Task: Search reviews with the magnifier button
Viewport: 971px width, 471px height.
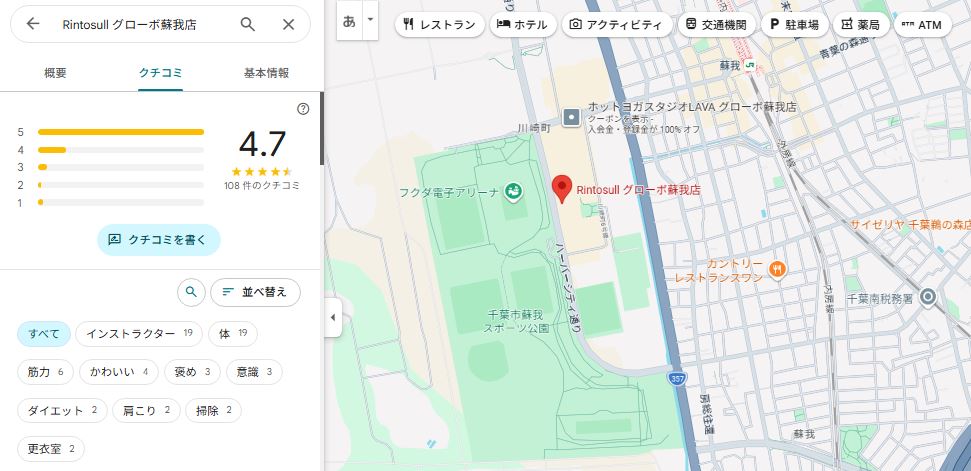Action: 190,292
